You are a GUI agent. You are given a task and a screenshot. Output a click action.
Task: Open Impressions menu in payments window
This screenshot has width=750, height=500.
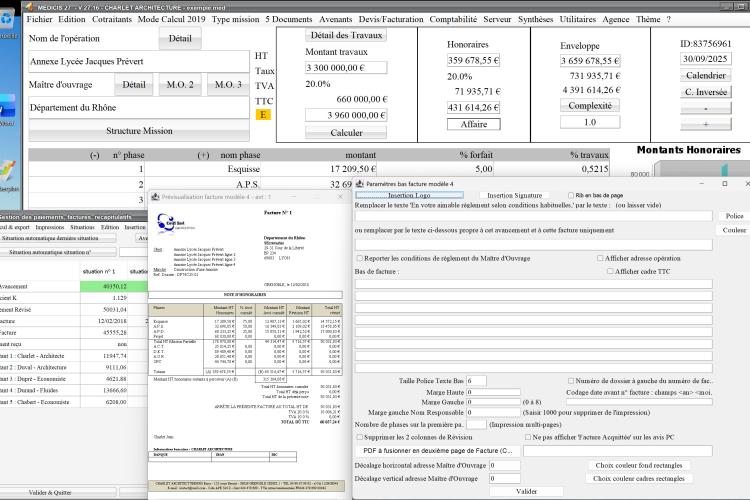click(x=50, y=227)
